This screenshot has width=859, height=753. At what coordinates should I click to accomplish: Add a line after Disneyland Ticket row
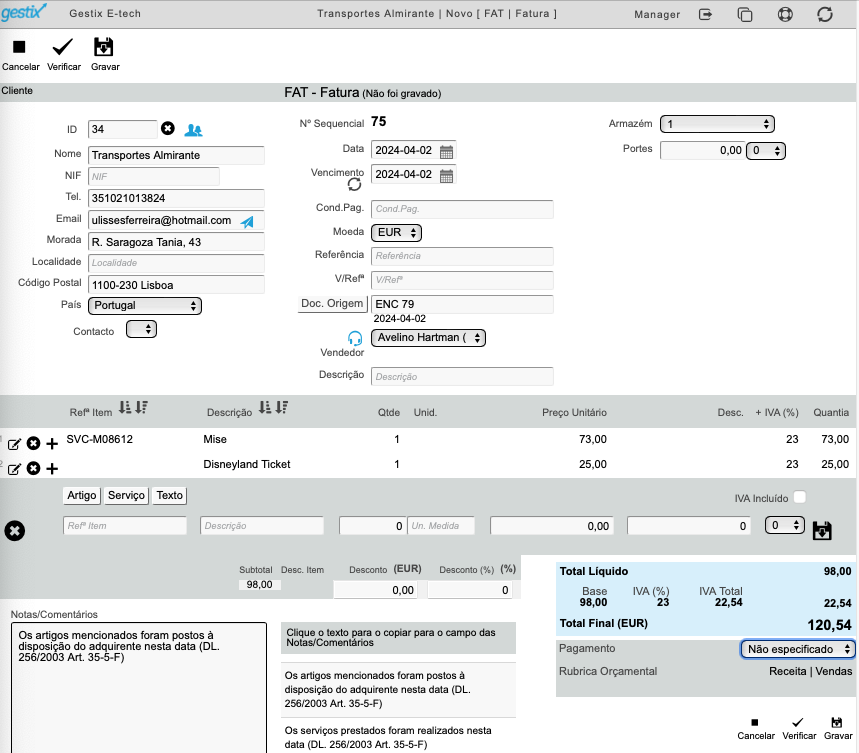[52, 469]
